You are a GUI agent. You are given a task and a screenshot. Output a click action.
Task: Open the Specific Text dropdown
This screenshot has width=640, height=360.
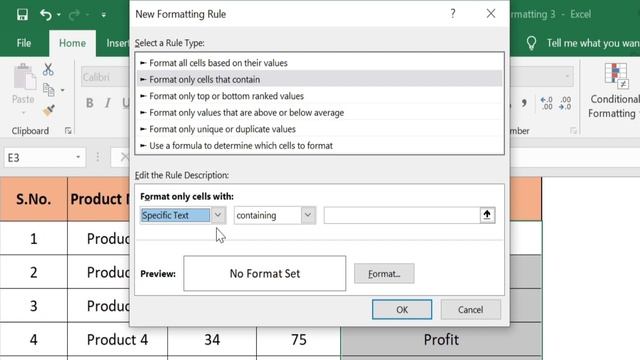[x=218, y=215]
